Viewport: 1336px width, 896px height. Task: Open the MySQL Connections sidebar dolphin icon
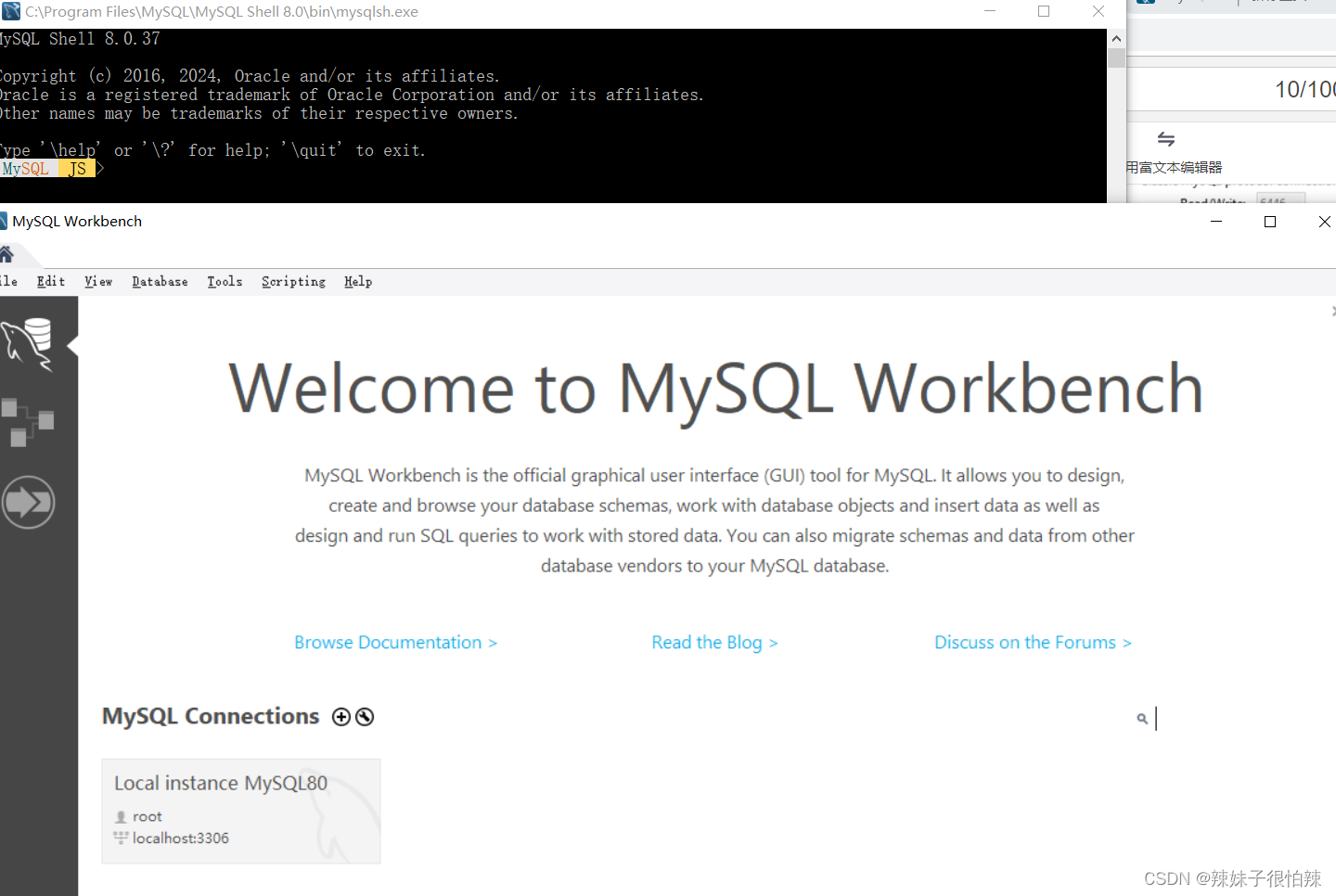(x=27, y=344)
